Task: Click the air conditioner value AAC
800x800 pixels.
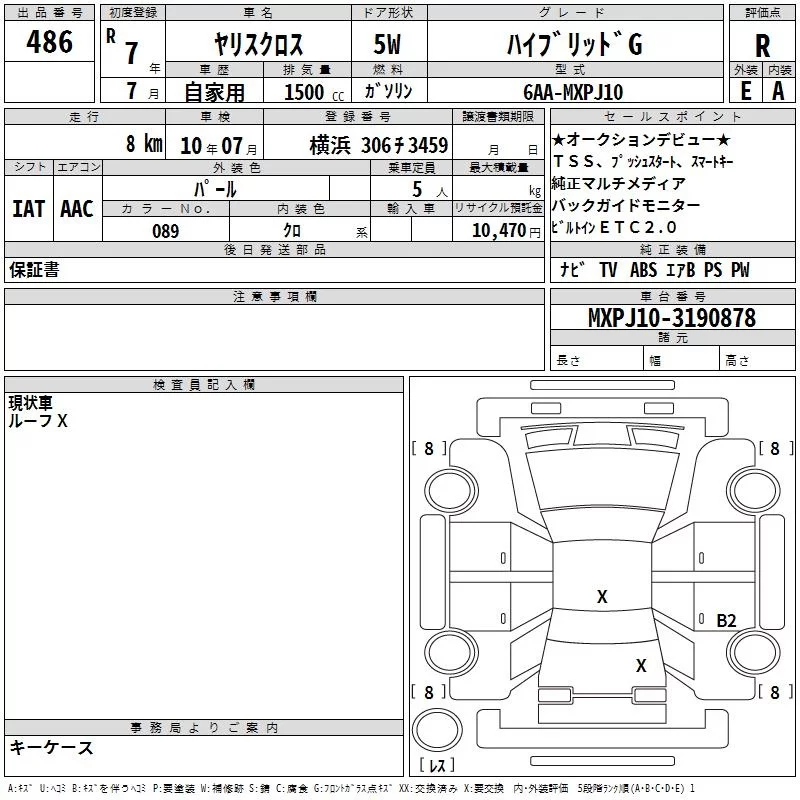Action: (77, 209)
